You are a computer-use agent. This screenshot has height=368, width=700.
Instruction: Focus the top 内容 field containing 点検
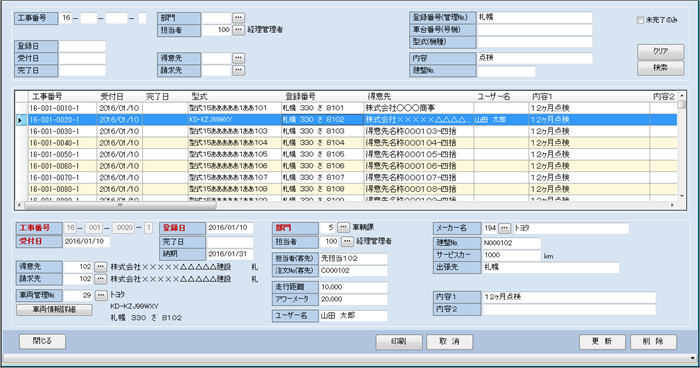[535, 58]
